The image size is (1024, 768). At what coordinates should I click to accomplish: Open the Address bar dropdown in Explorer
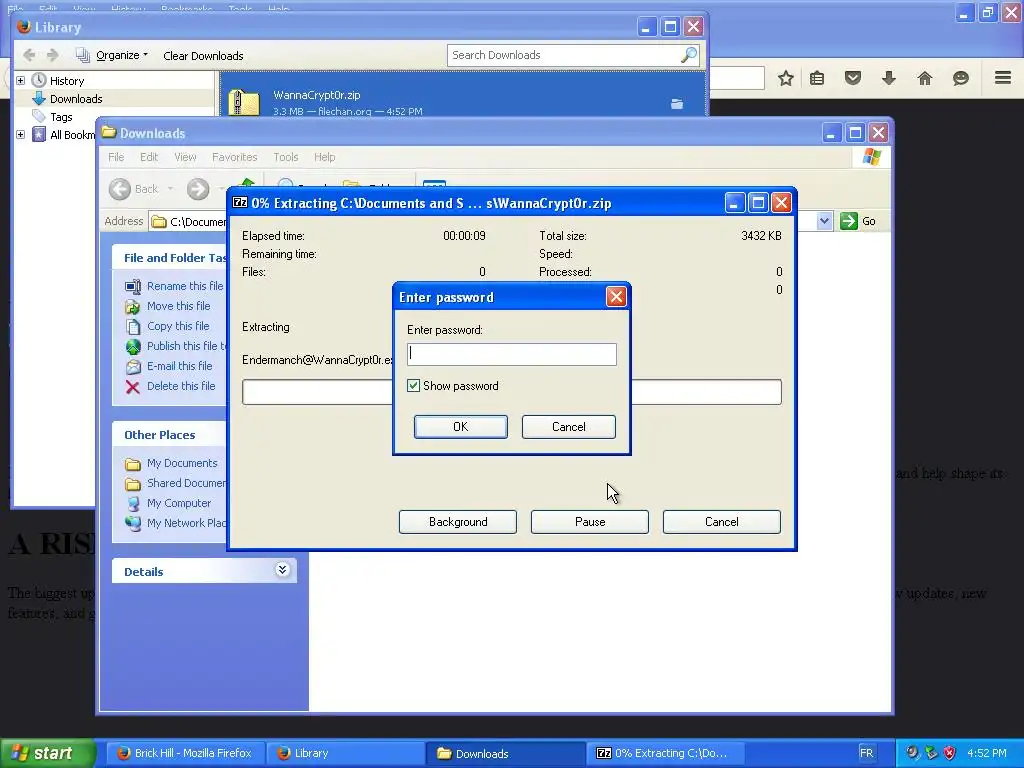click(824, 221)
